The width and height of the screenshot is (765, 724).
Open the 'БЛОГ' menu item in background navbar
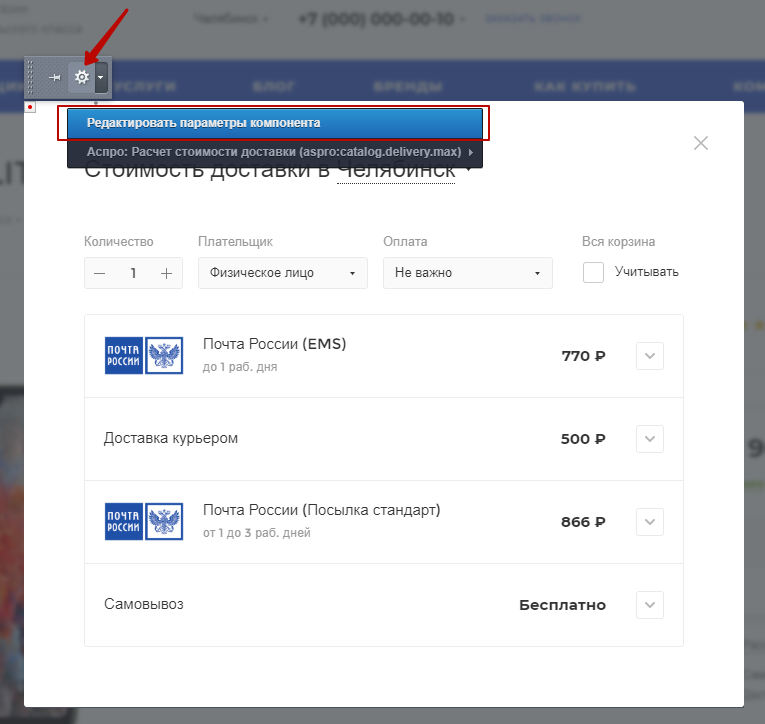coord(274,87)
